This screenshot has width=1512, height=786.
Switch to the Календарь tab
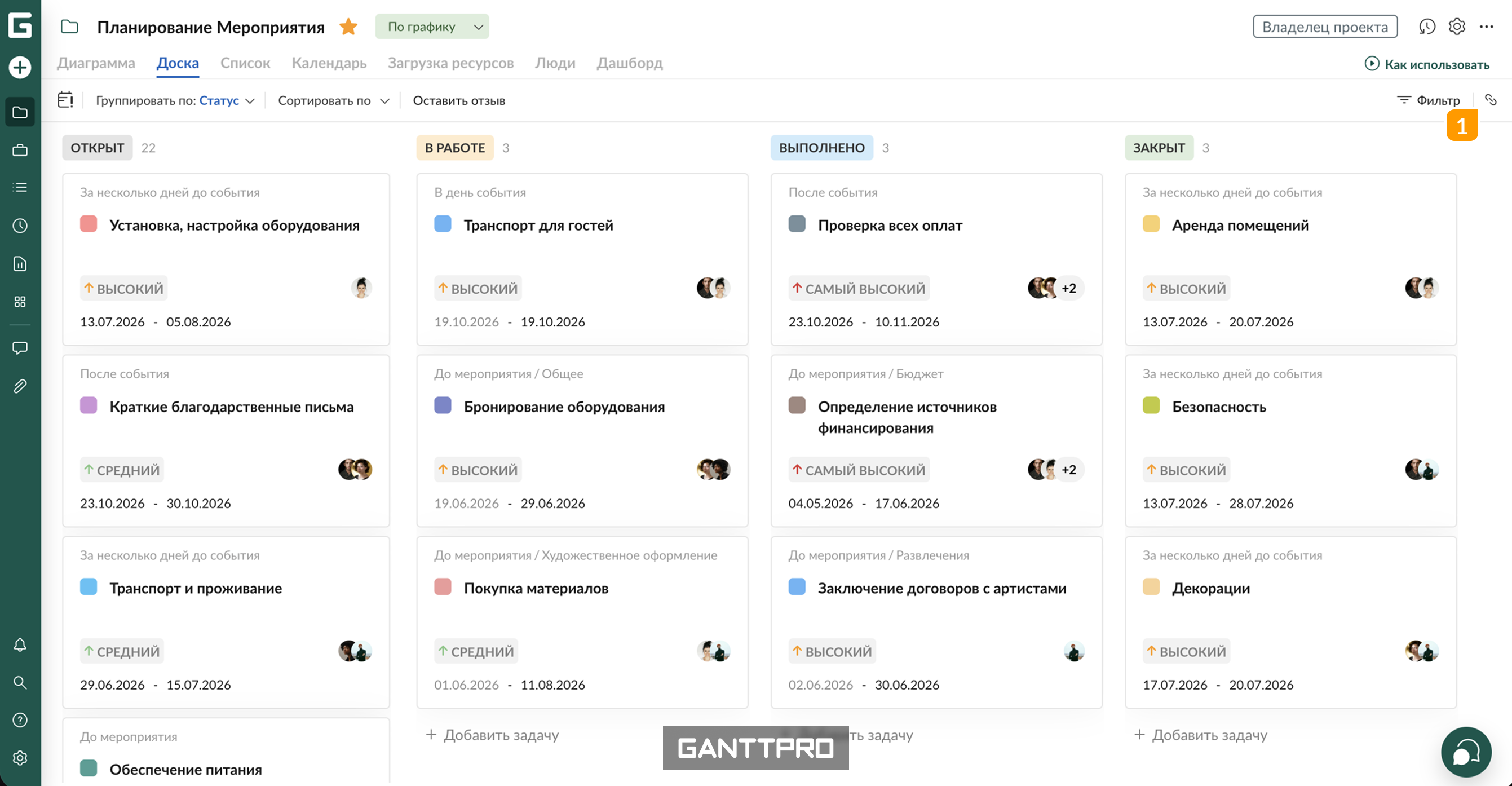(x=329, y=63)
